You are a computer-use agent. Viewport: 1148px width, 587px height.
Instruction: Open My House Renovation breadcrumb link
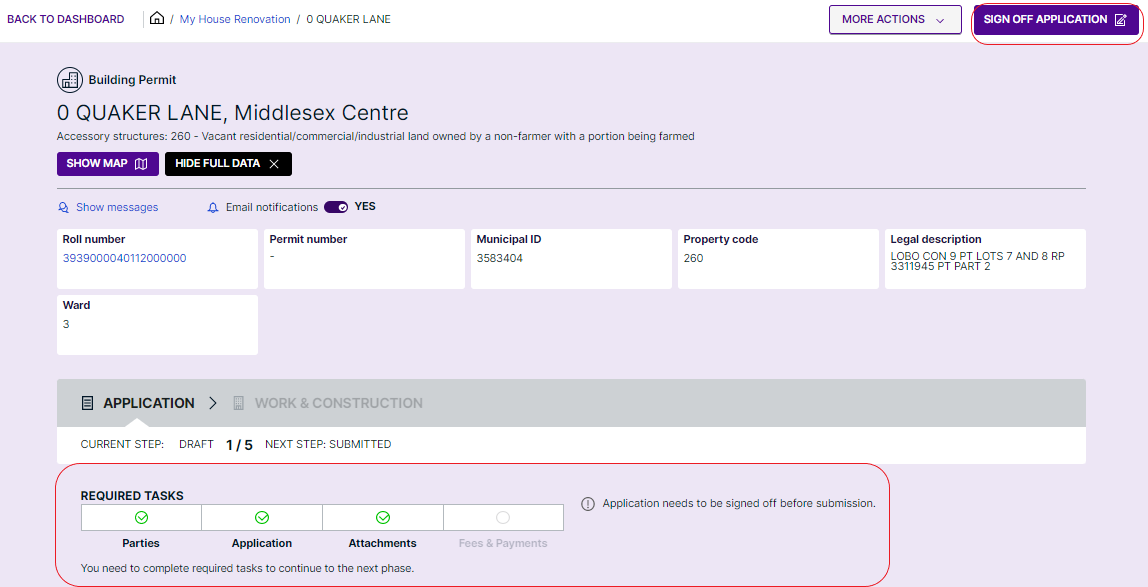[234, 18]
